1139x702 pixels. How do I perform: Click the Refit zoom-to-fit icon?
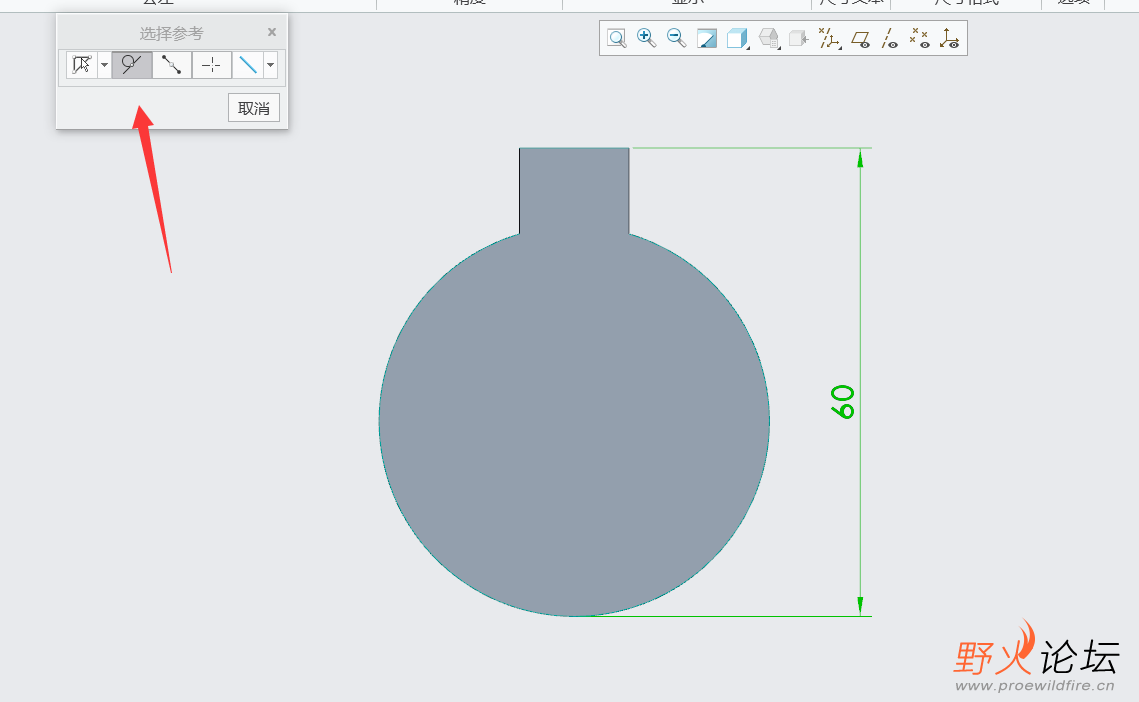617,39
